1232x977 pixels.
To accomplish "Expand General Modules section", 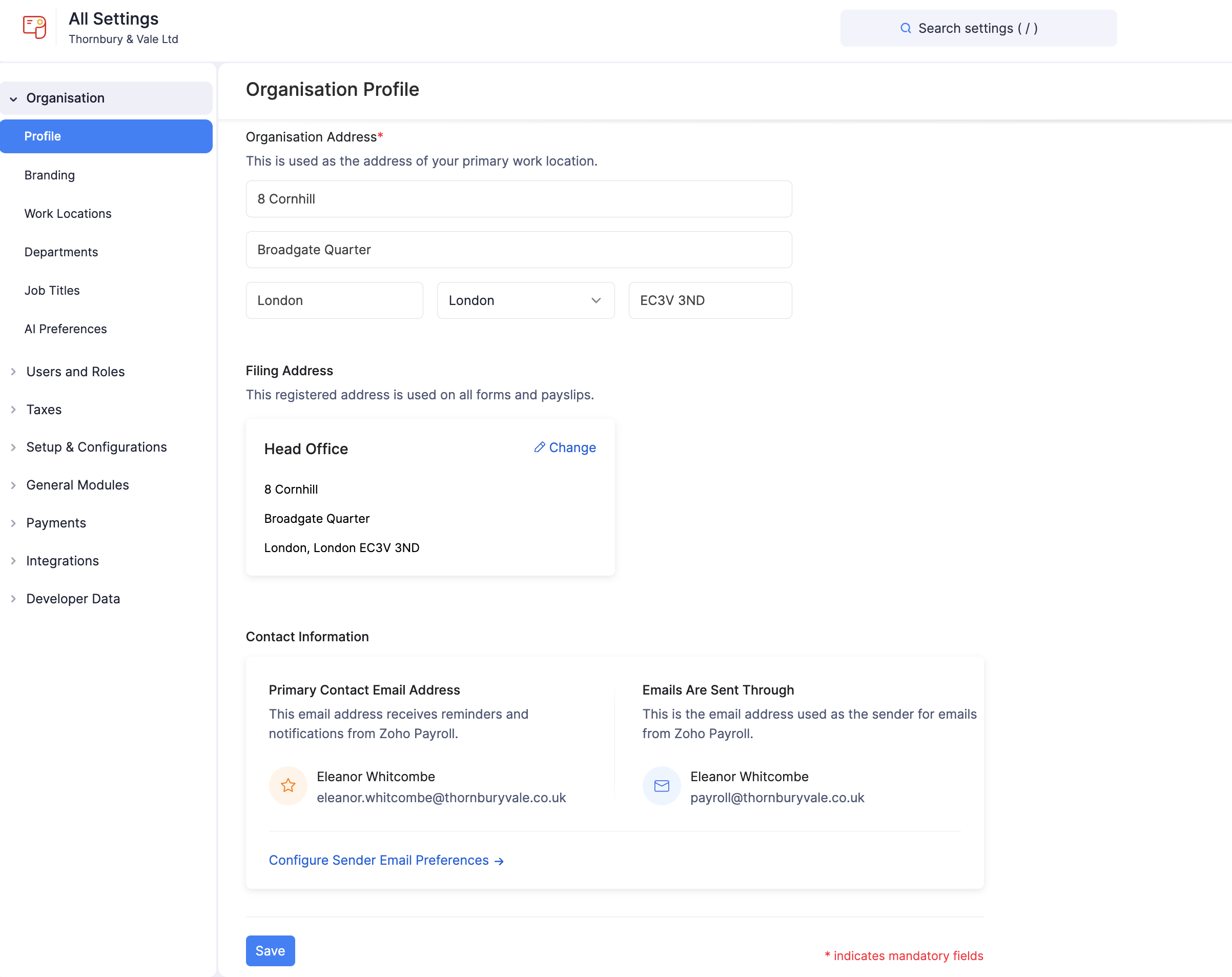I will [78, 485].
